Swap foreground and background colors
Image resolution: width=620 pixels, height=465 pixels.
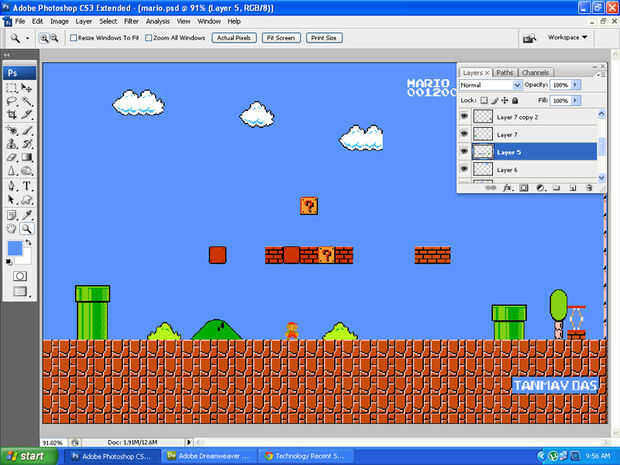coord(28,242)
